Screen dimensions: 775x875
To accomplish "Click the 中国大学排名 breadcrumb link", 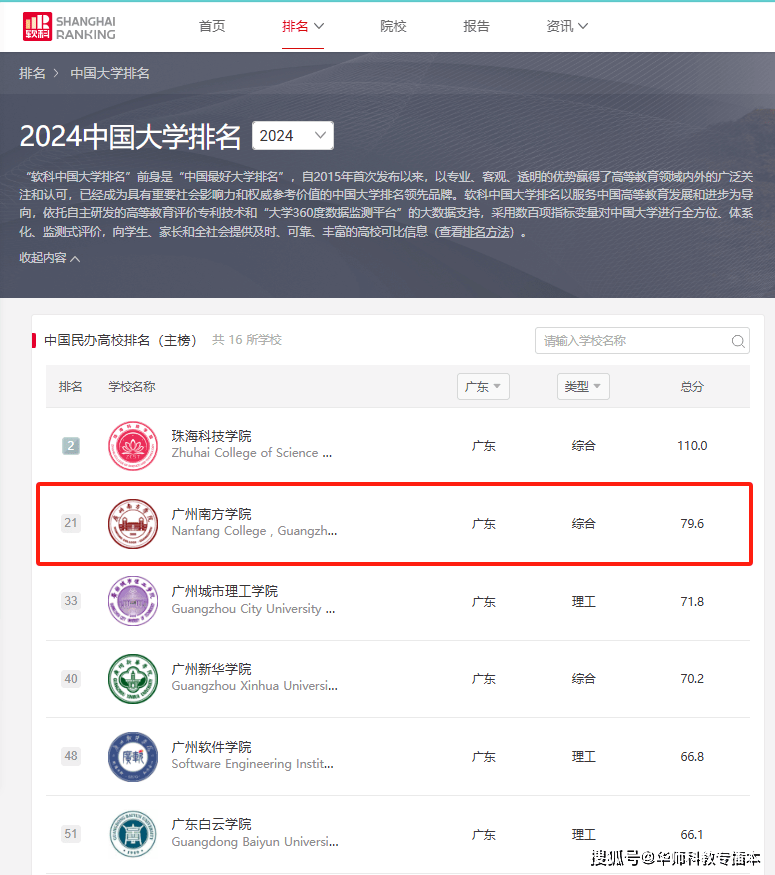I will tap(110, 73).
